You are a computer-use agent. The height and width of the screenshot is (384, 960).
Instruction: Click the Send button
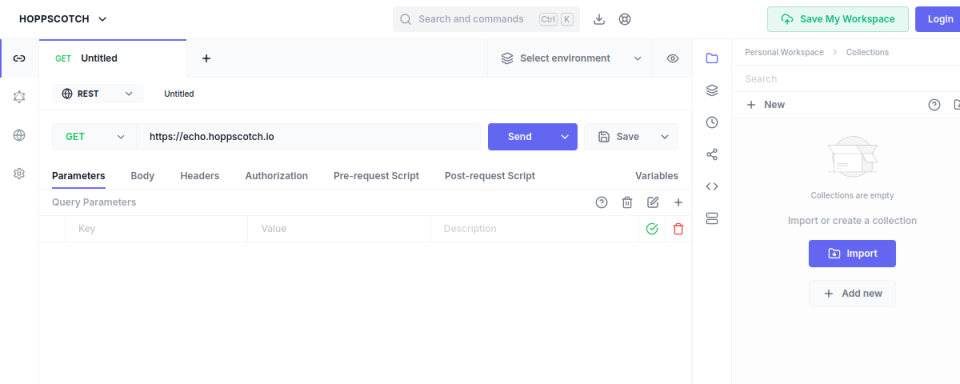click(520, 137)
